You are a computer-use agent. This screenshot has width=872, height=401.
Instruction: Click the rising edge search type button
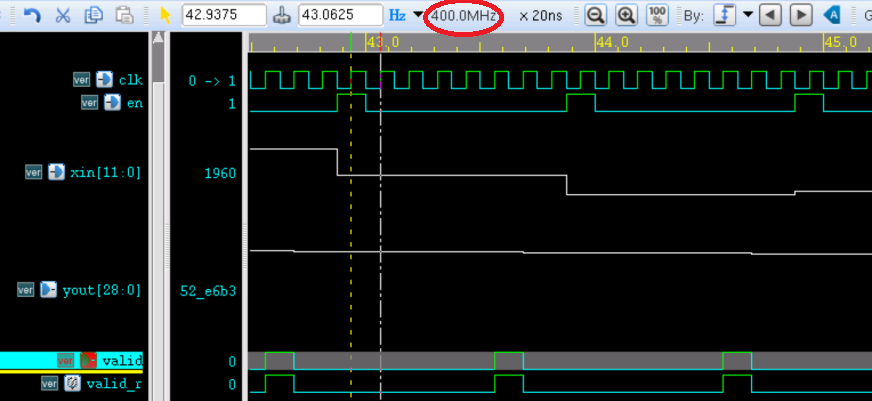tap(725, 16)
